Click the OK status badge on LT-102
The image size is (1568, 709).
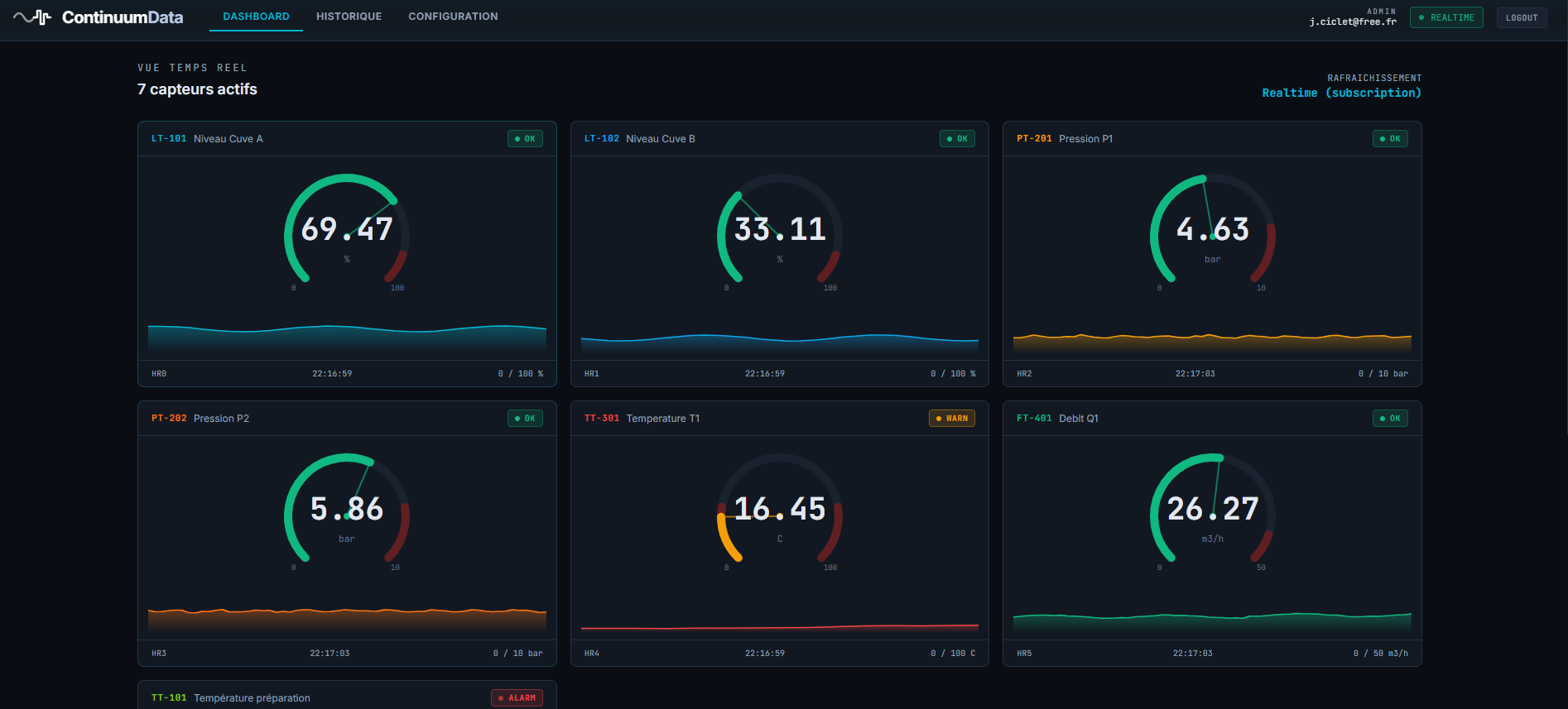[957, 139]
